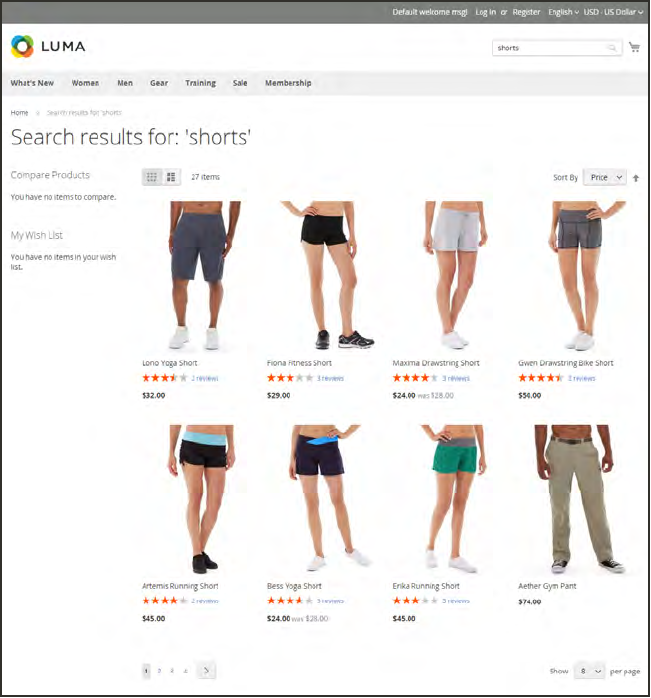Expand the English language selector
This screenshot has width=651, height=698.
563,12
